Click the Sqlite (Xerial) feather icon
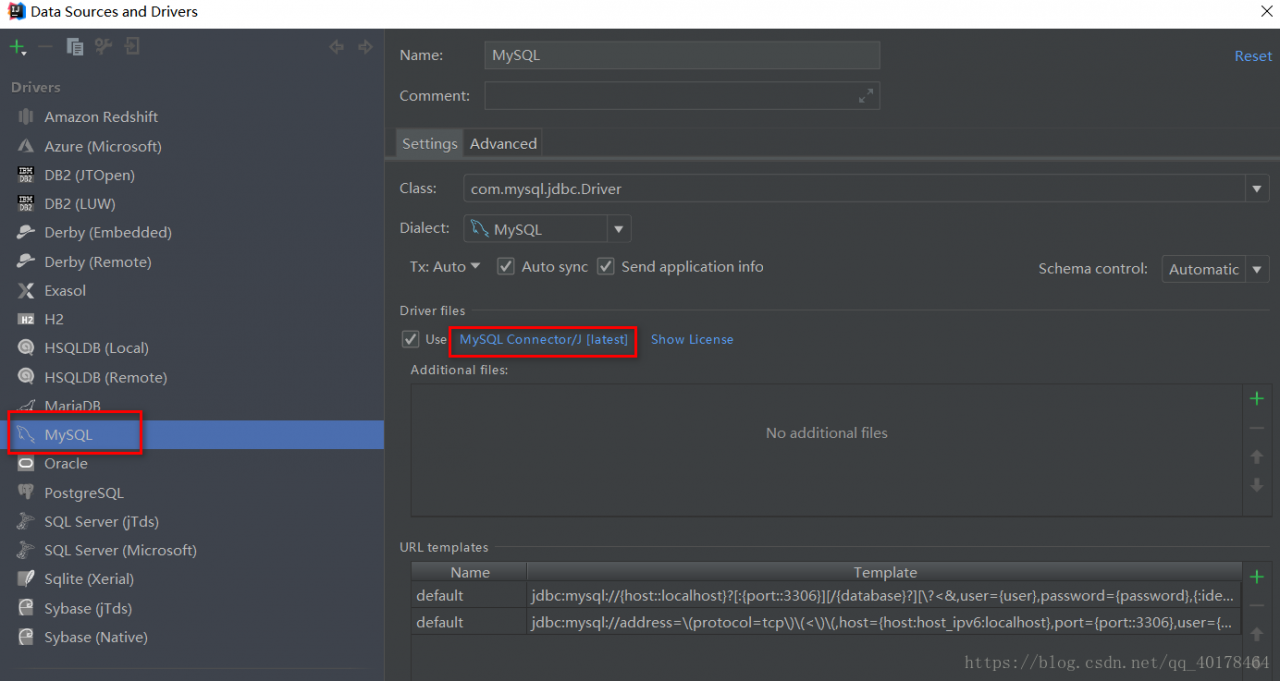This screenshot has width=1280, height=681. click(x=26, y=579)
